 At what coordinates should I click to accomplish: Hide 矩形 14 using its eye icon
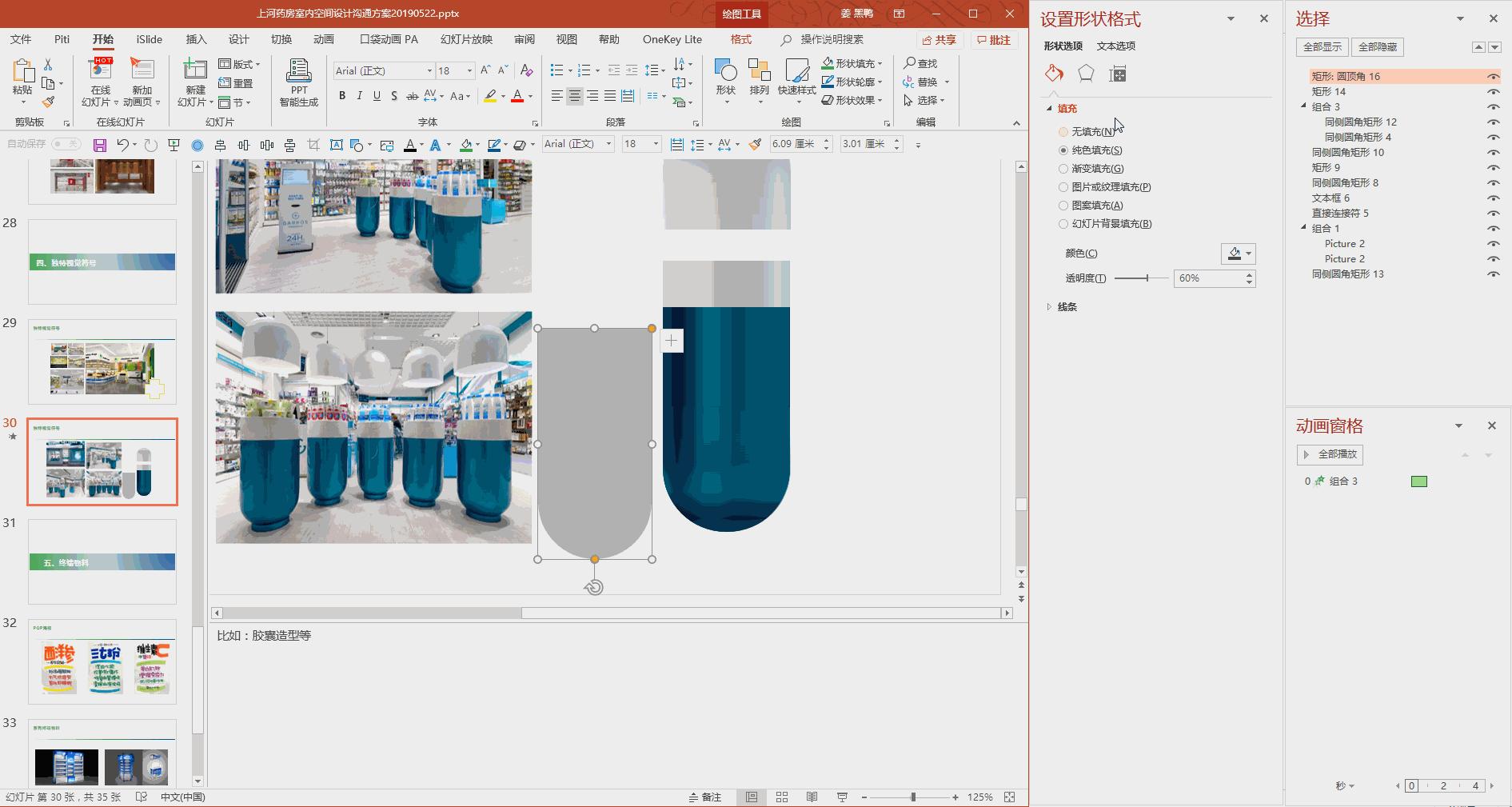coord(1492,92)
